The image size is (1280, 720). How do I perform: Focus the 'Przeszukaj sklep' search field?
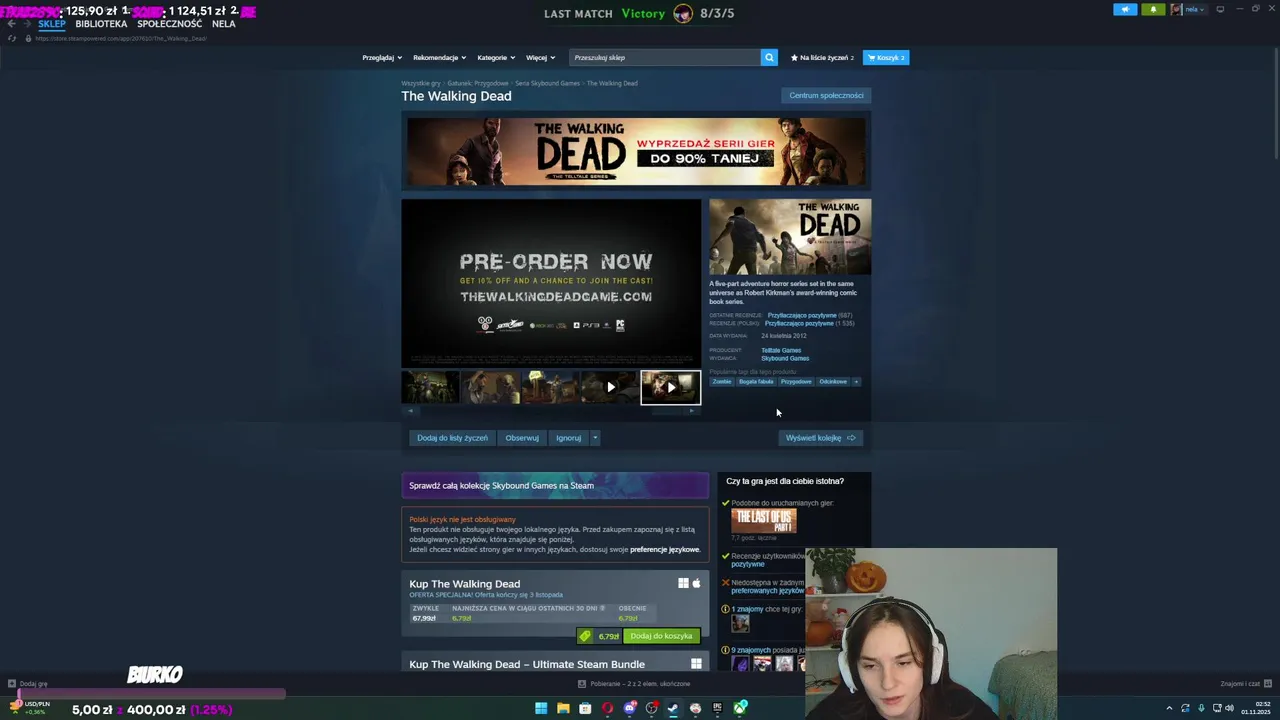[x=665, y=57]
